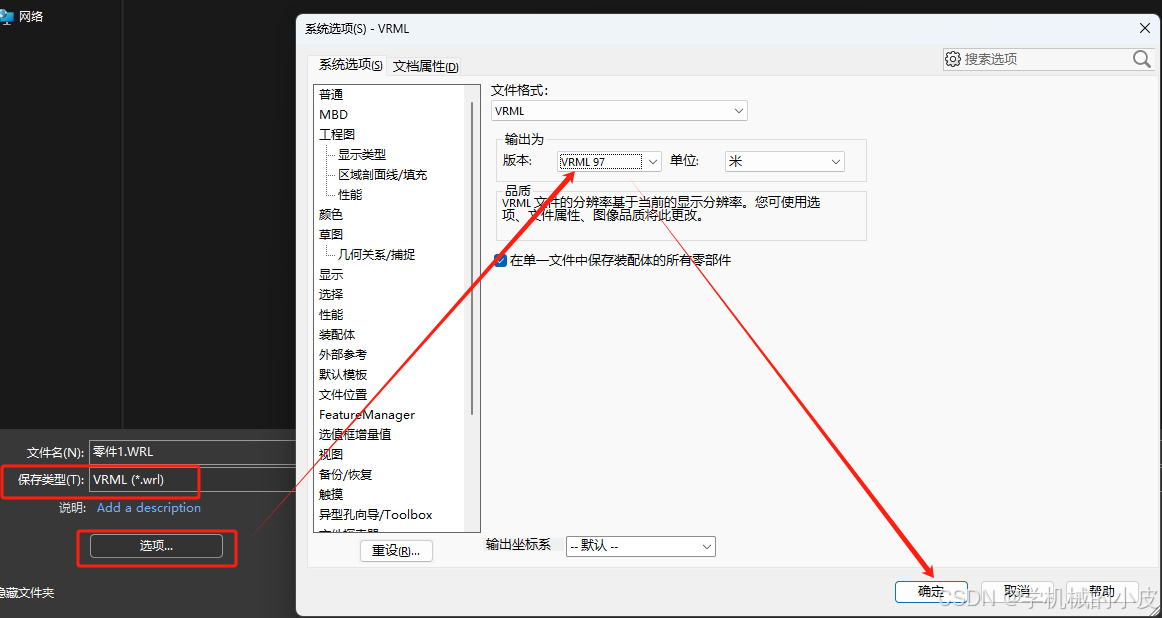Screen dimensions: 1162x618
Task: Select 视图 in the options tree
Action: (x=331, y=454)
